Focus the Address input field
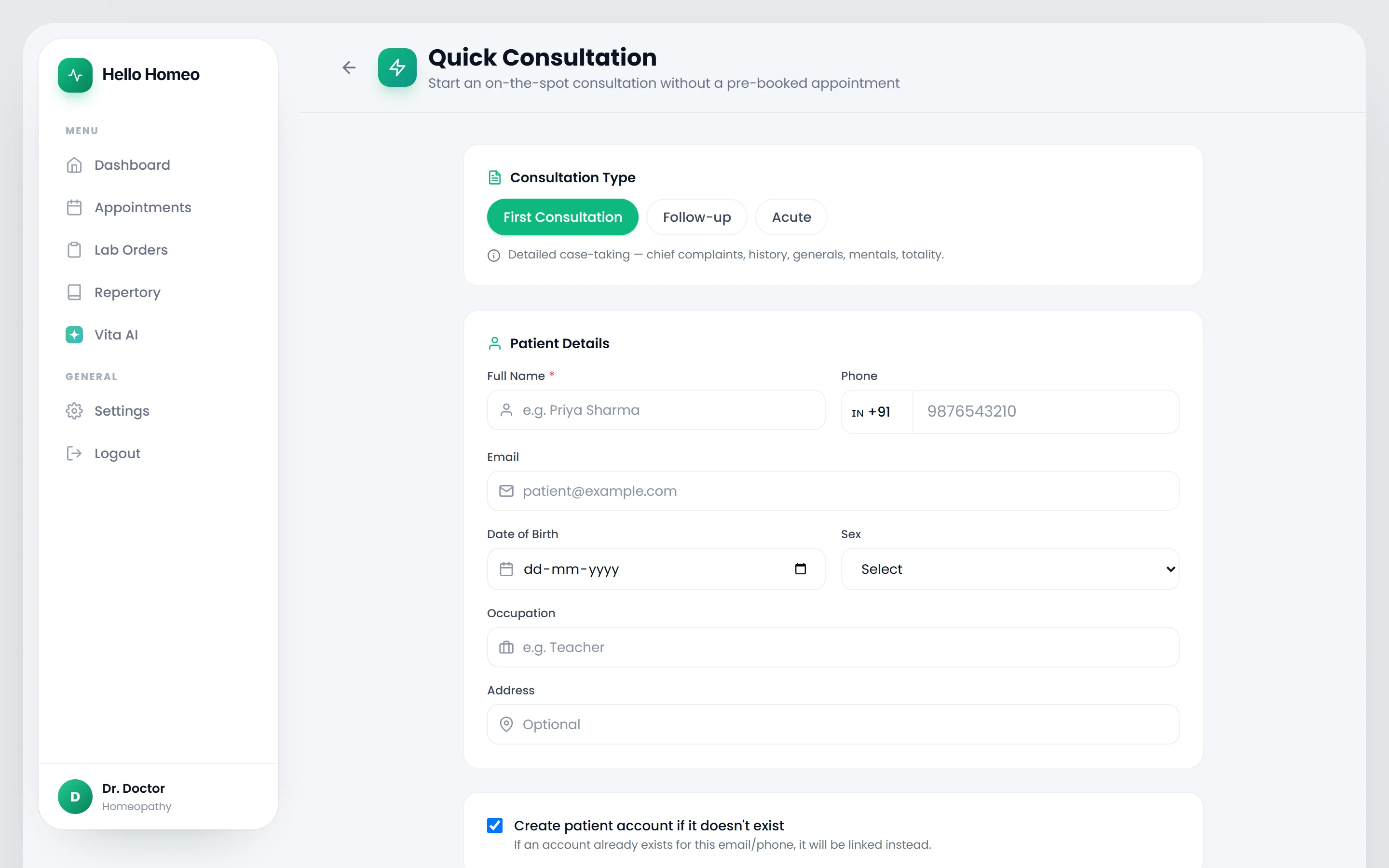1389x868 pixels. point(833,724)
